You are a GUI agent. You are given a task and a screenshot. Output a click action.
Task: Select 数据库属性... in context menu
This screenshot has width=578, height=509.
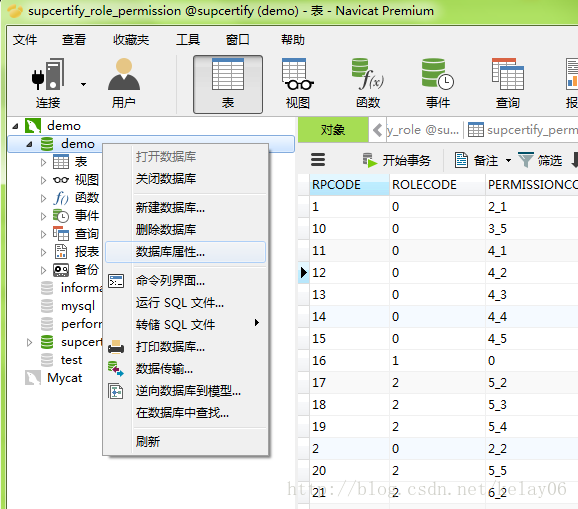(x=185, y=252)
